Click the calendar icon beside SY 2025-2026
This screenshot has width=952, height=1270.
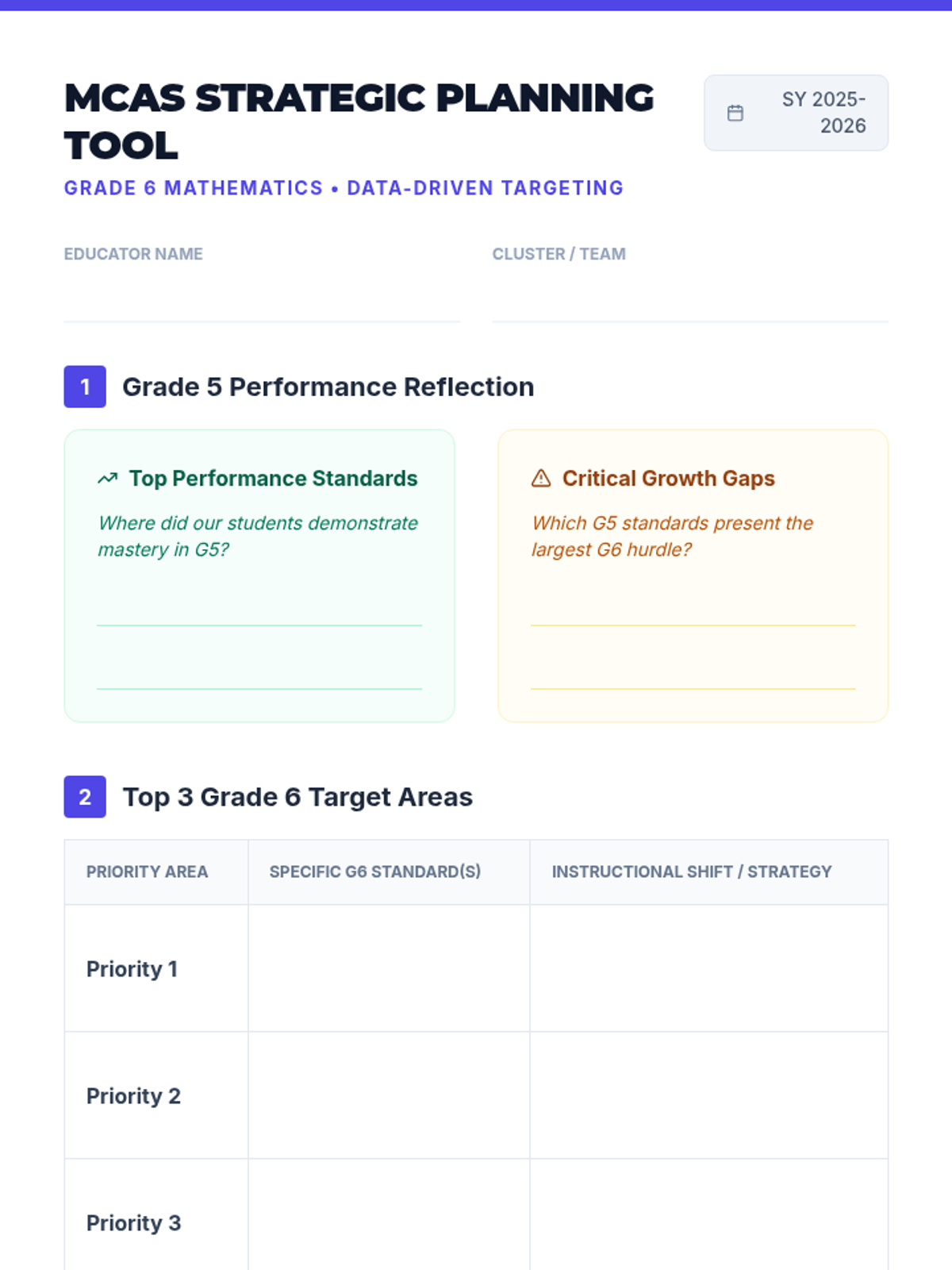tap(735, 114)
